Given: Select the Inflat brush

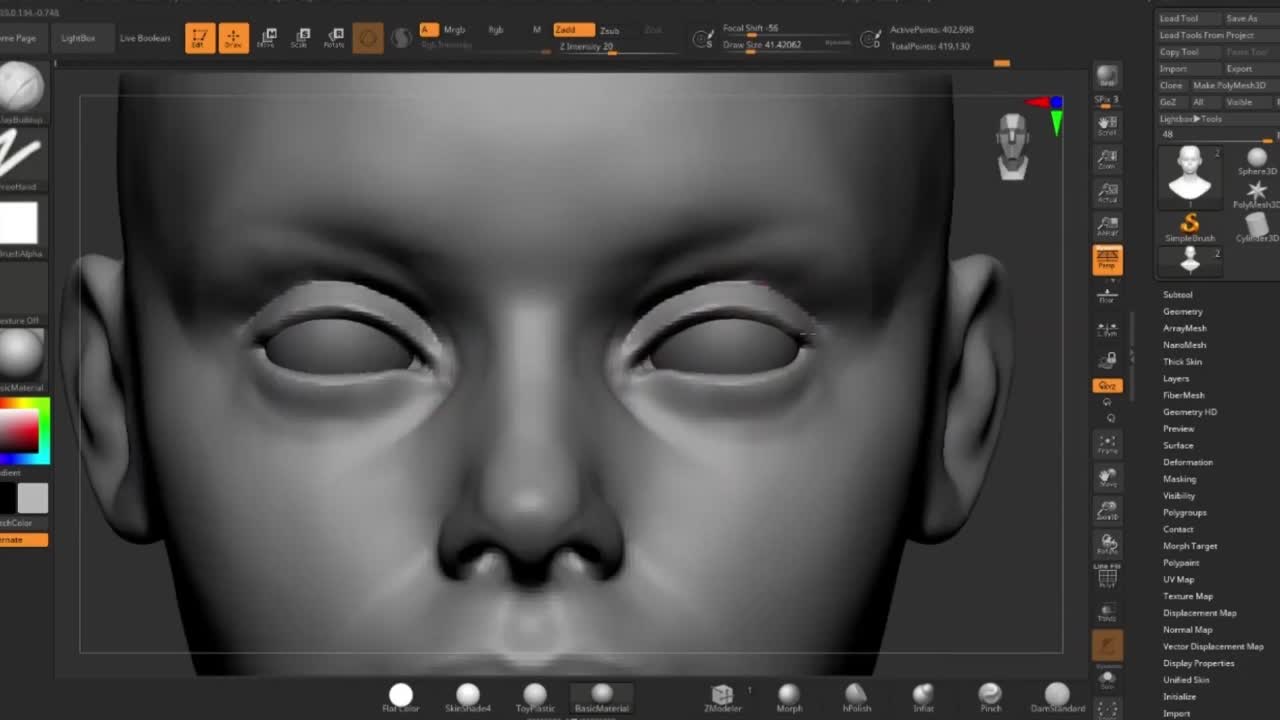Looking at the screenshot, I should (x=923, y=696).
